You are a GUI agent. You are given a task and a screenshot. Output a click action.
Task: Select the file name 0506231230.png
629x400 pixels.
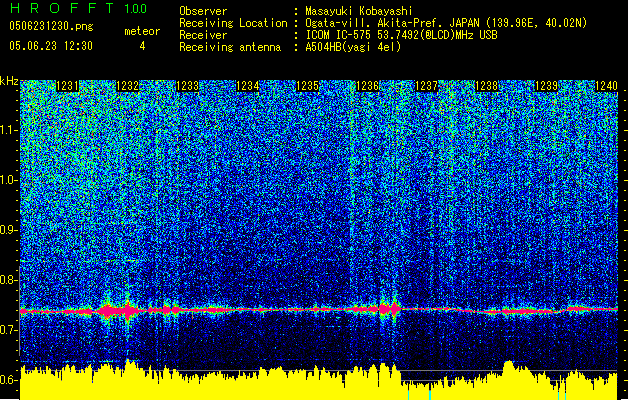(51, 26)
